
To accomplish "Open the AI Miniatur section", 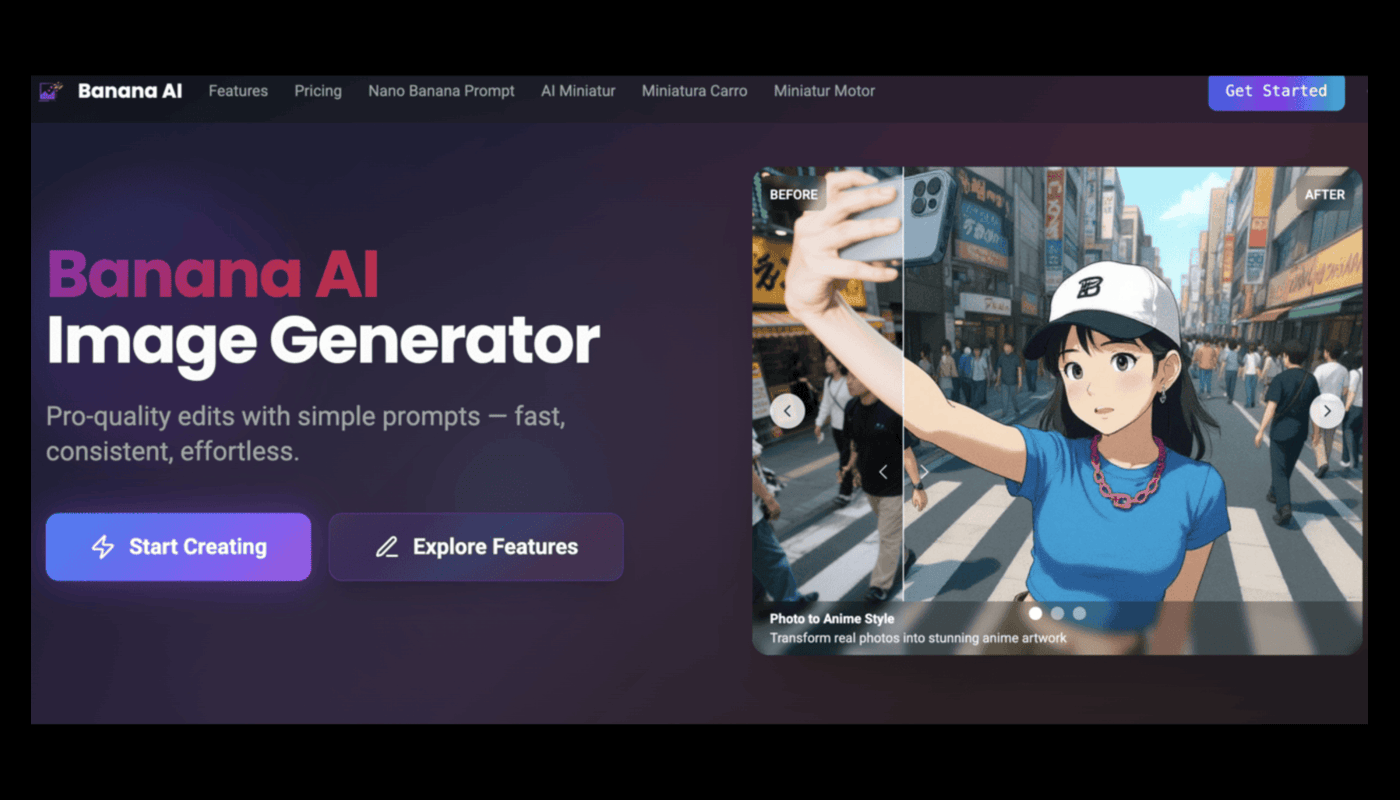I will pos(578,91).
